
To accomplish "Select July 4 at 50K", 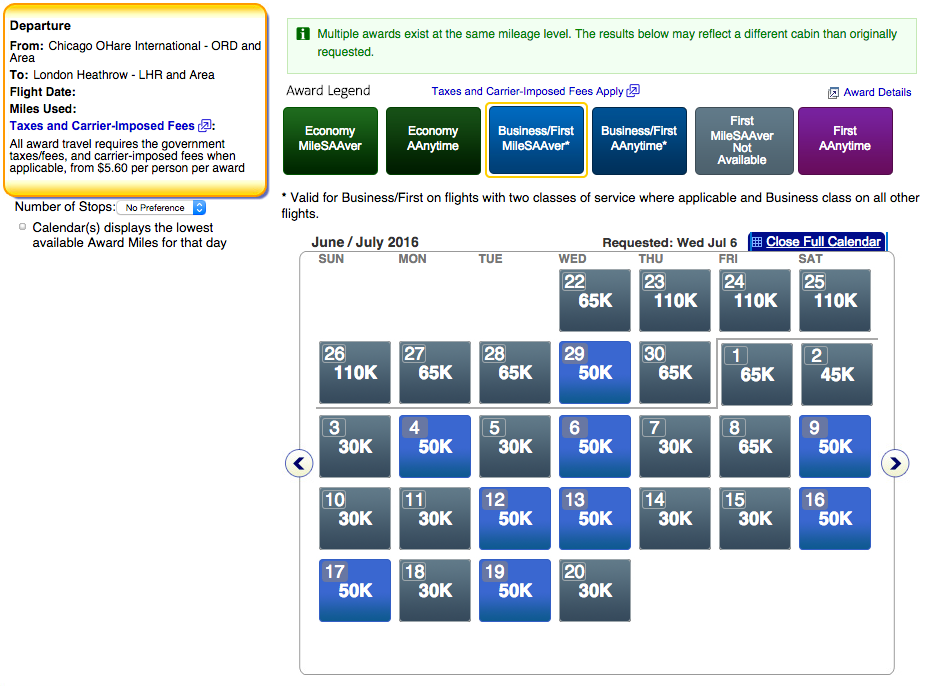I will (x=435, y=446).
